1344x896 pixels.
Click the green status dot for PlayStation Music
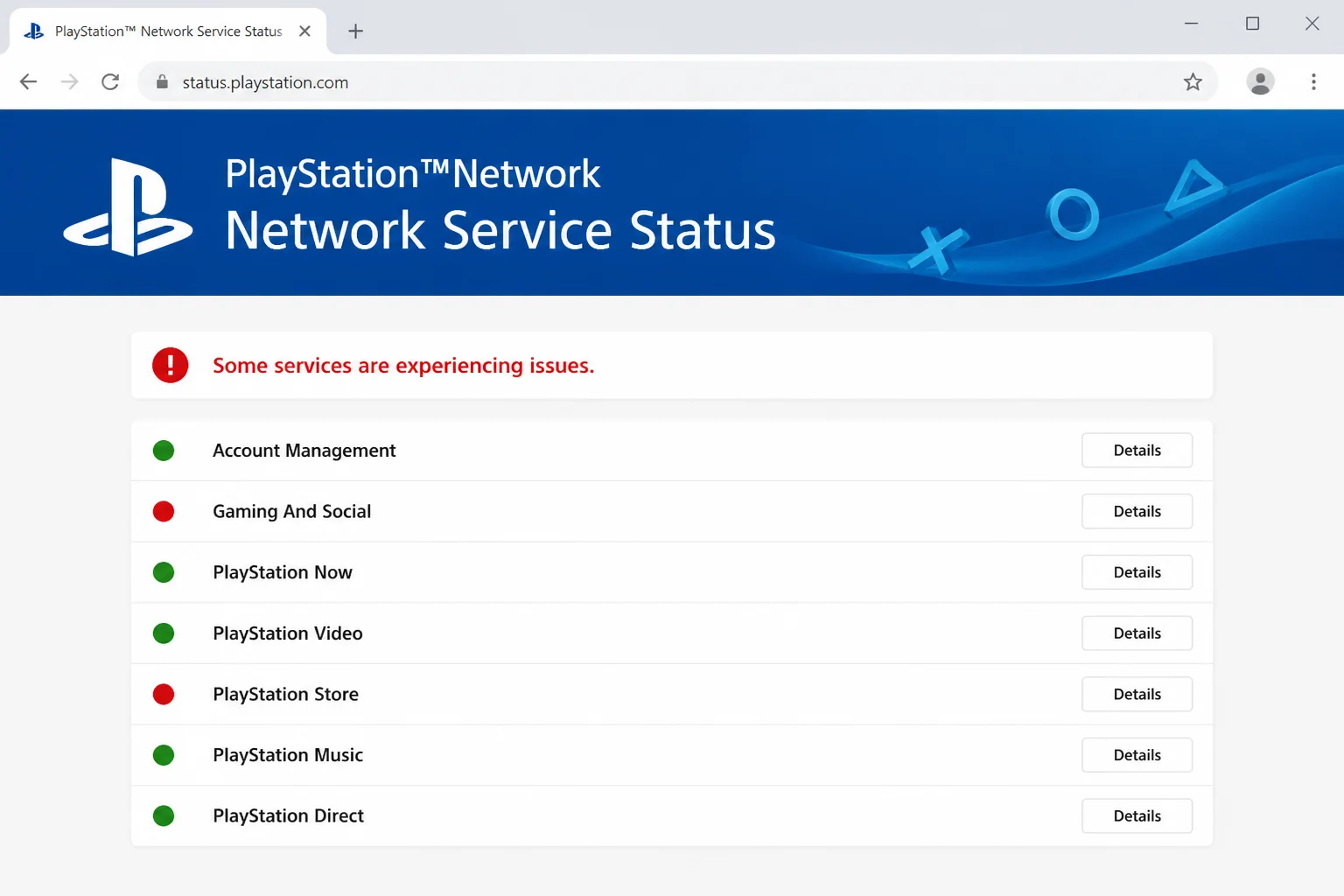[164, 755]
